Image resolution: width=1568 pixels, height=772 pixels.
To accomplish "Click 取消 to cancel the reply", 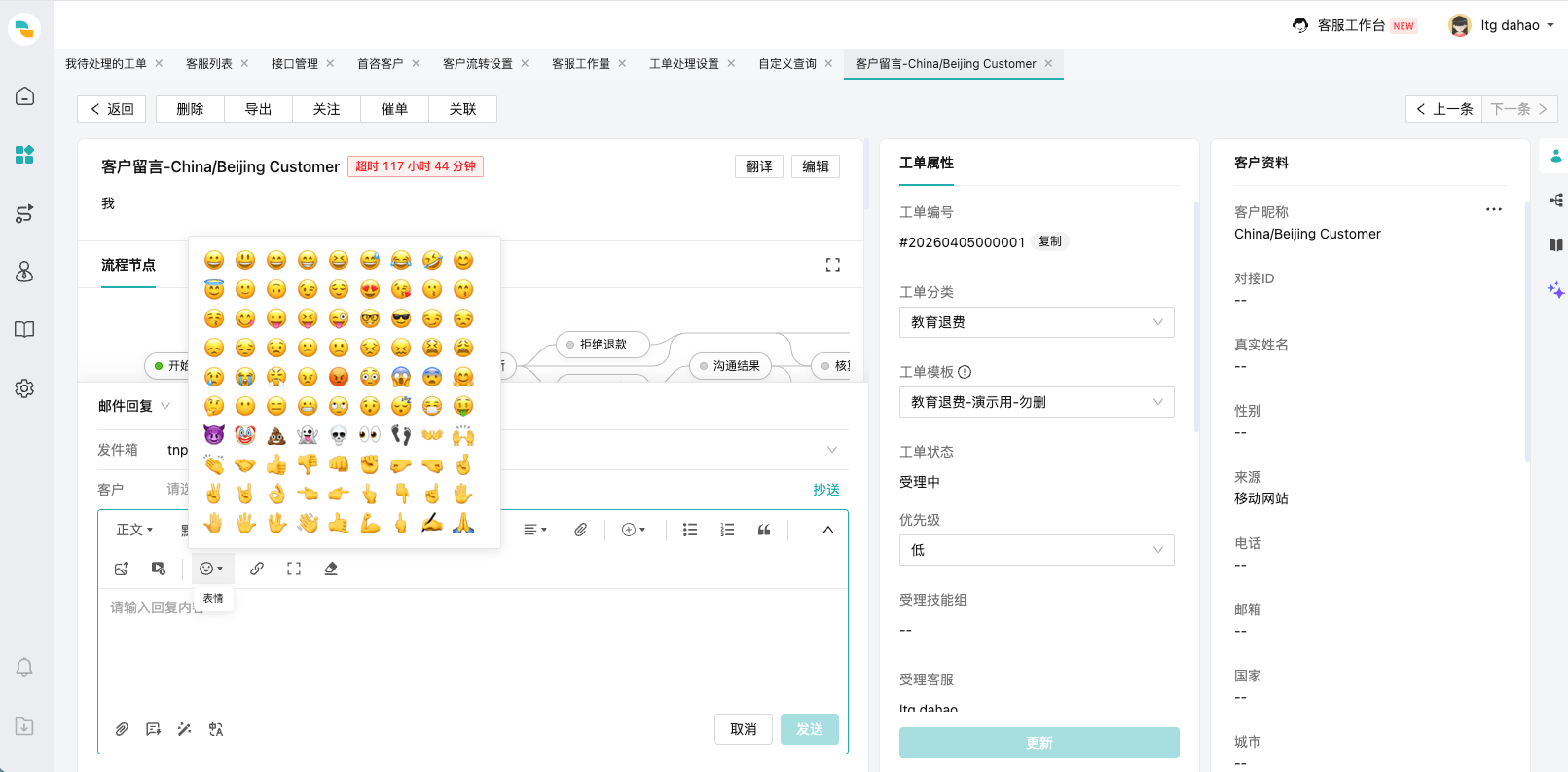I will 744,729.
